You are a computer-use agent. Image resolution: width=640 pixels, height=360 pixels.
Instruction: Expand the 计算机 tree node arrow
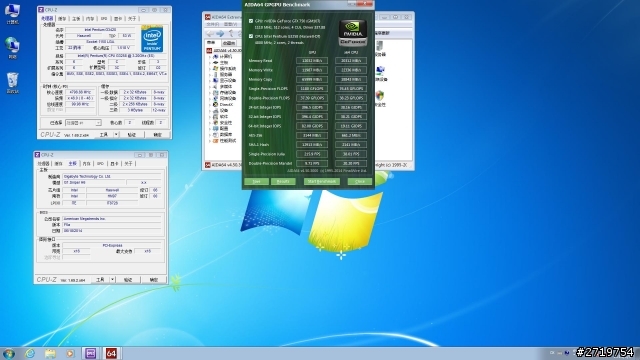[211, 57]
